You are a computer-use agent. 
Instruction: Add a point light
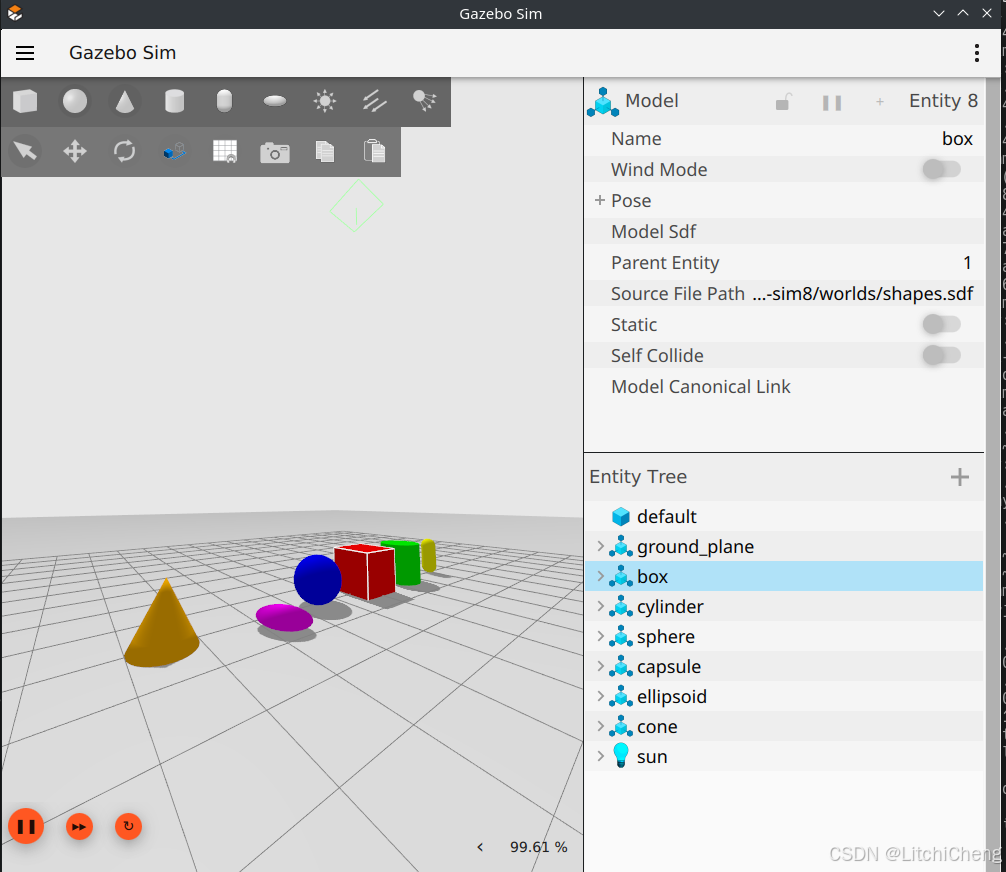325,101
